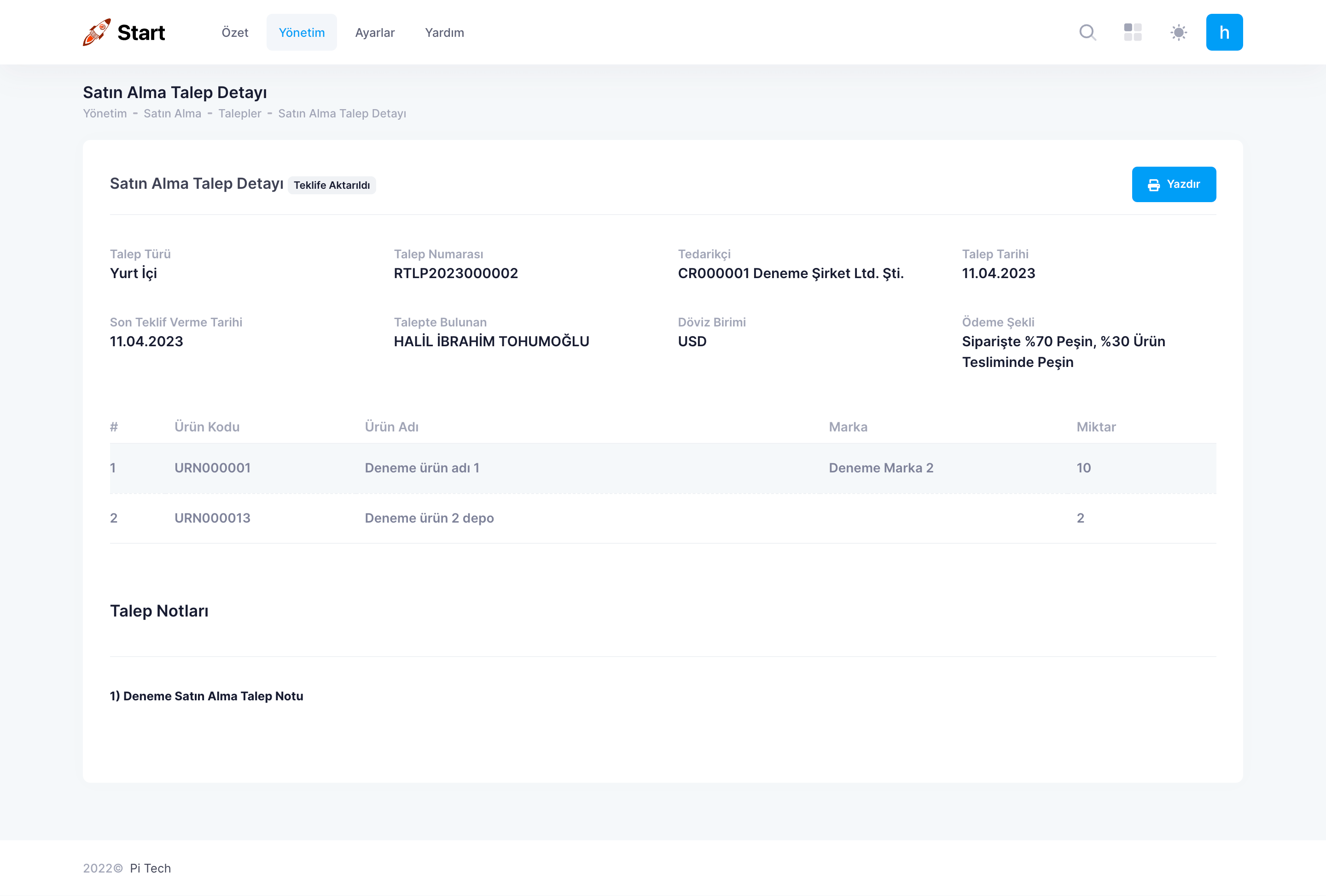Click the Ürün Kodu column header
1326x896 pixels.
(x=207, y=427)
